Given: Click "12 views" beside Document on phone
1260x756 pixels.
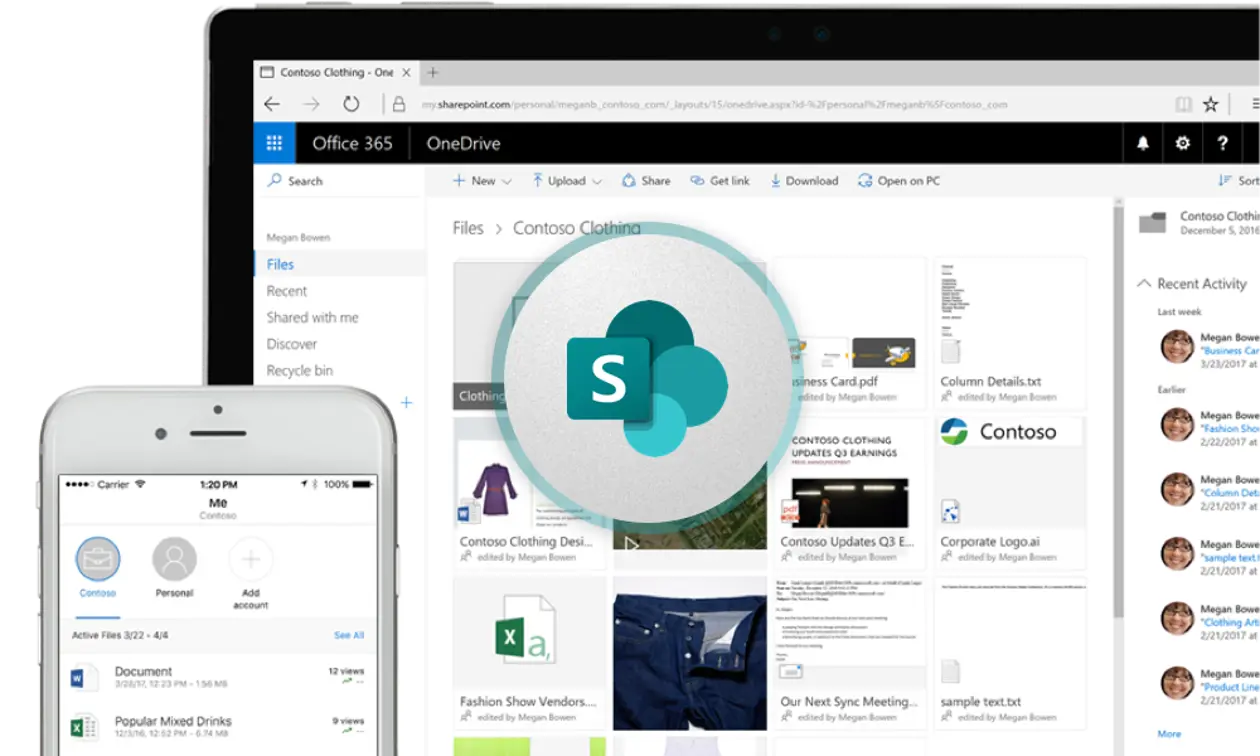Looking at the screenshot, I should pos(346,672).
